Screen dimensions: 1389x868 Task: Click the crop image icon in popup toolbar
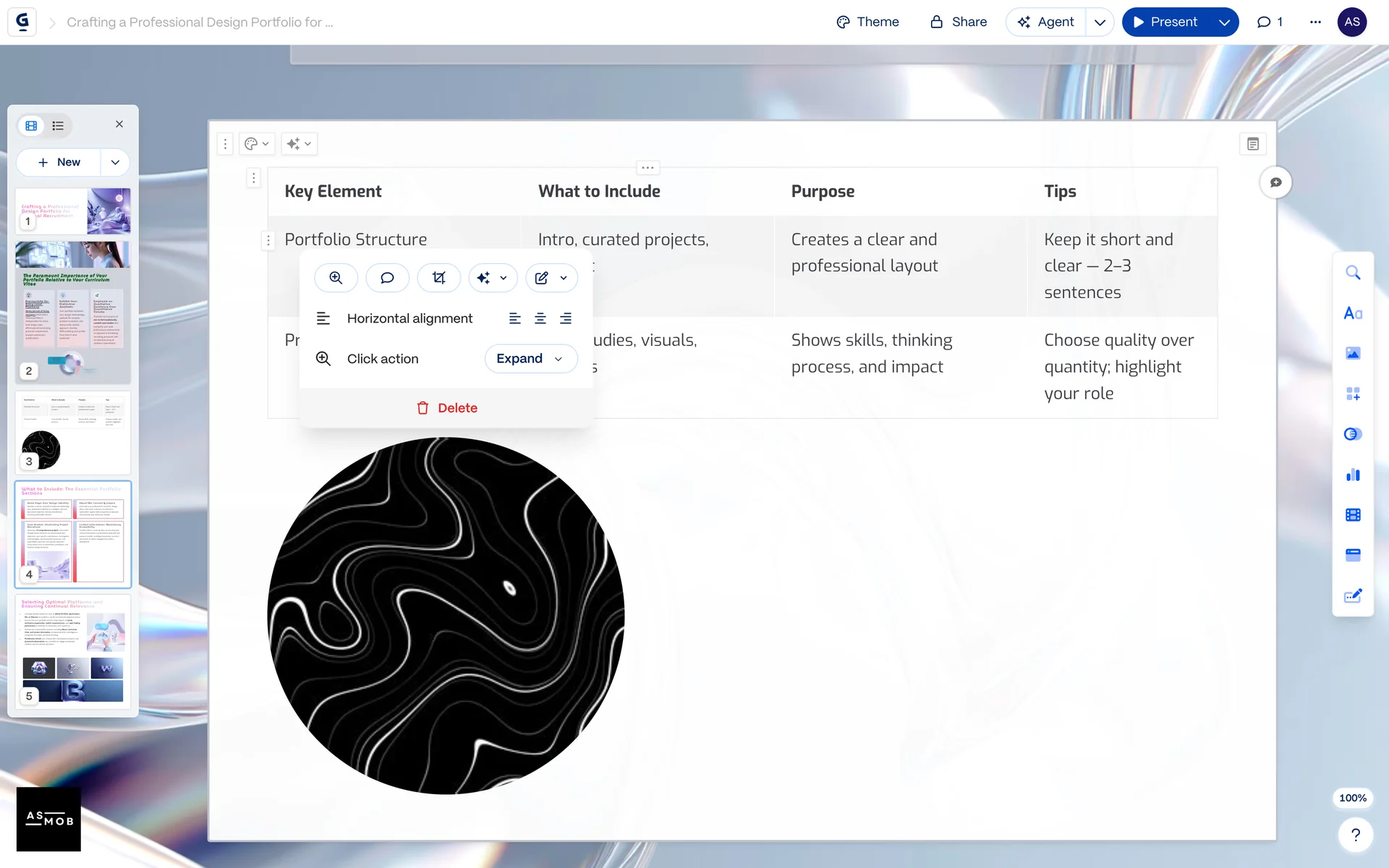[x=438, y=278]
